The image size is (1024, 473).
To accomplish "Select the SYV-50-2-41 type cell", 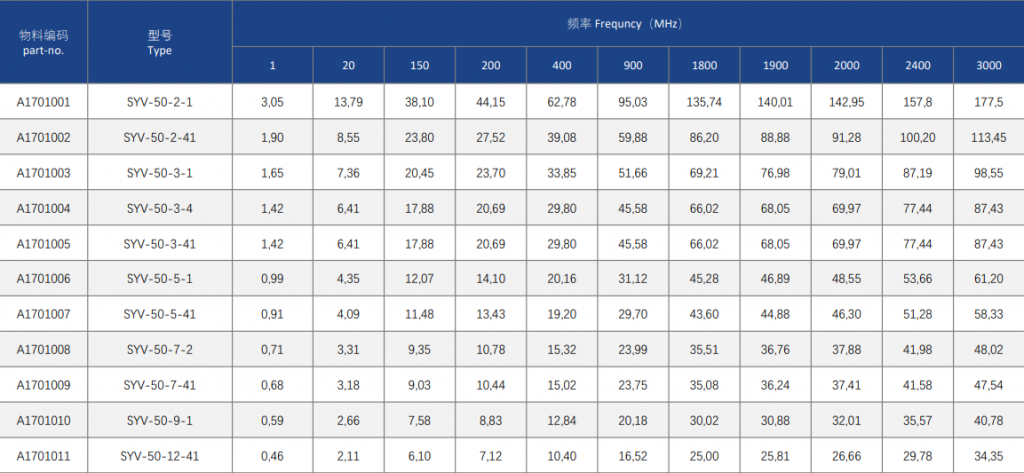I will (160, 137).
